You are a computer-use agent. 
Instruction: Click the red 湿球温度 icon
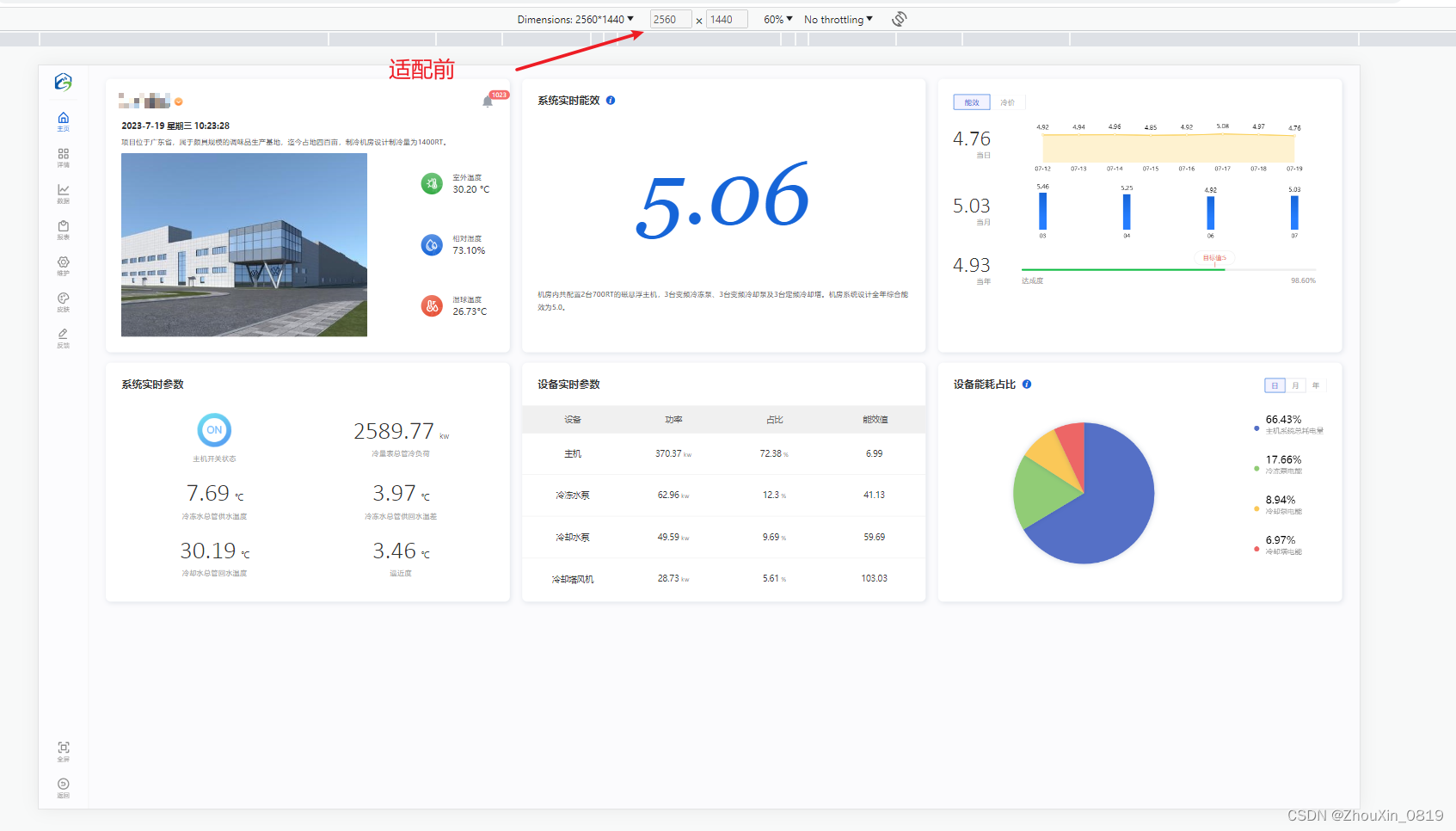point(432,305)
